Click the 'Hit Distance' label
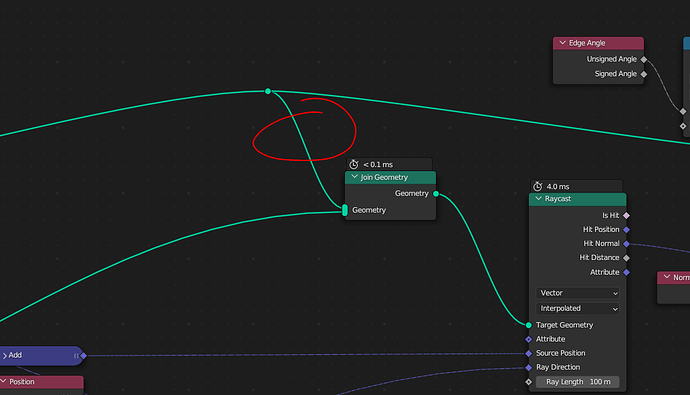Viewport: 690px width, 395px height. pyautogui.click(x=599, y=258)
